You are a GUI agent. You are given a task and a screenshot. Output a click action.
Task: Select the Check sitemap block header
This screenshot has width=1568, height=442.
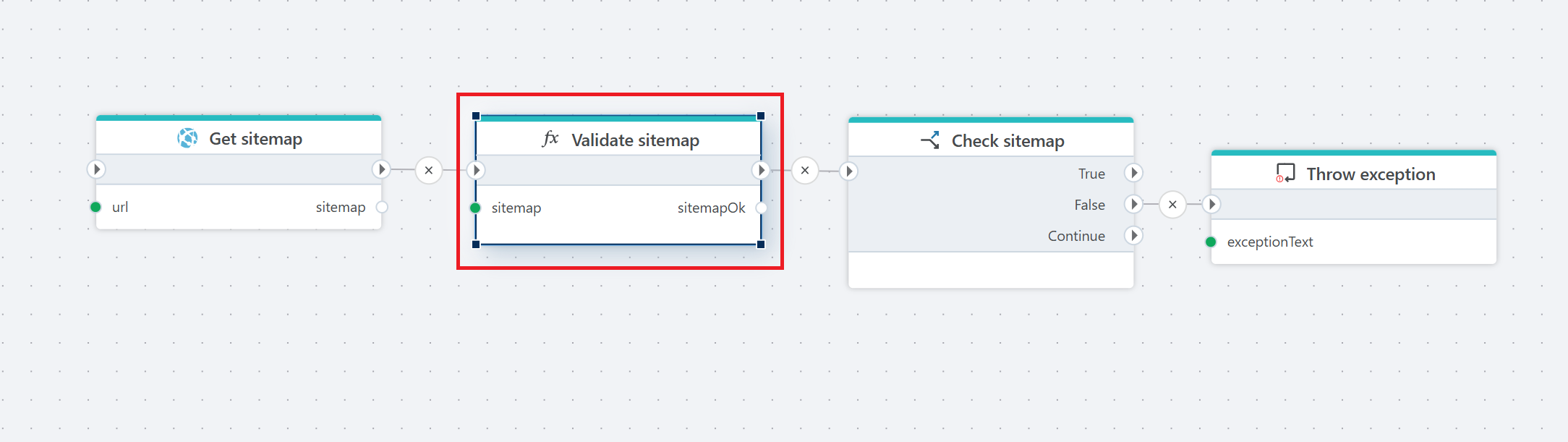1007,141
